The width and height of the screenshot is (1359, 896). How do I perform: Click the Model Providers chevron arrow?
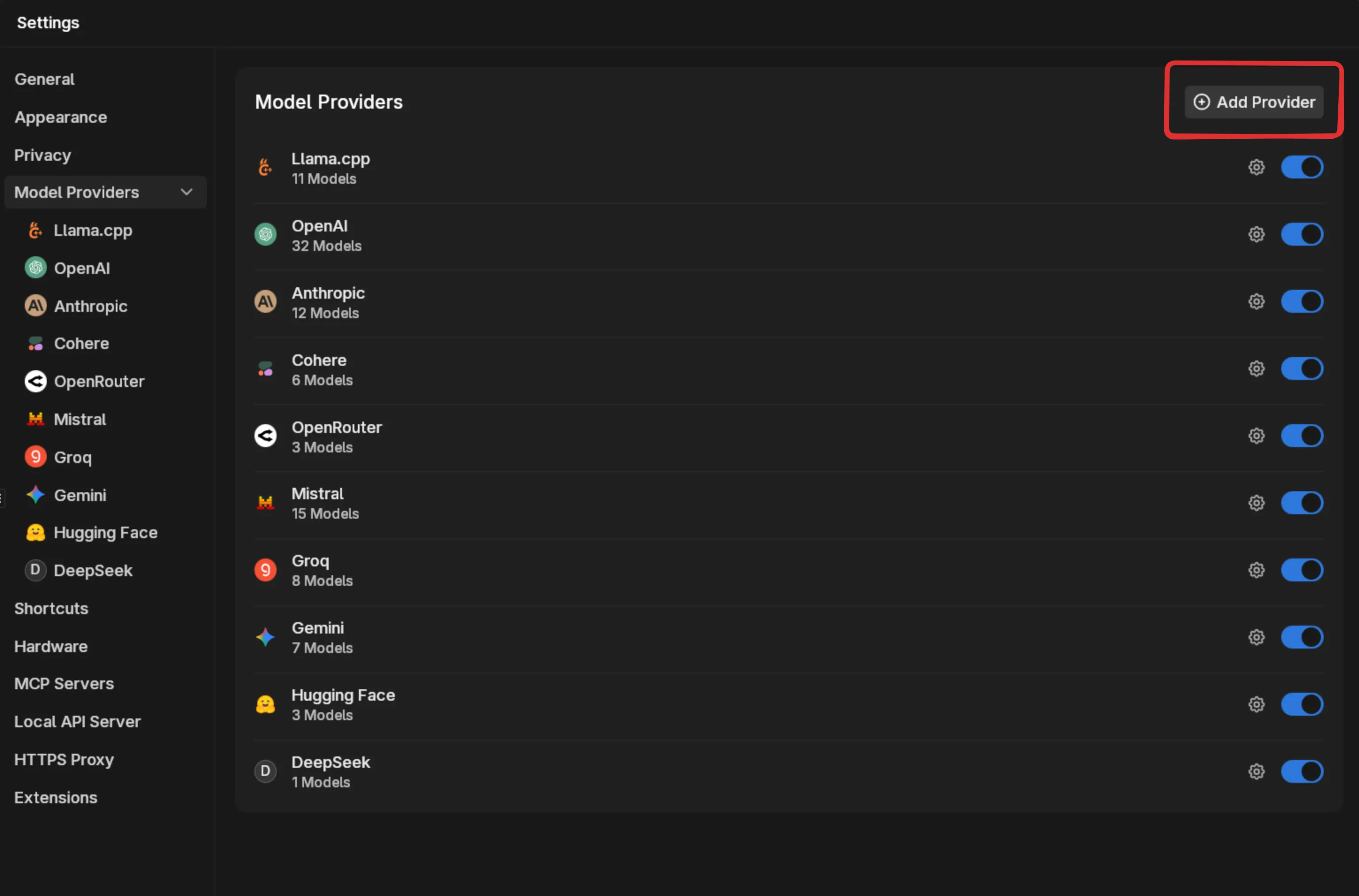click(x=186, y=192)
